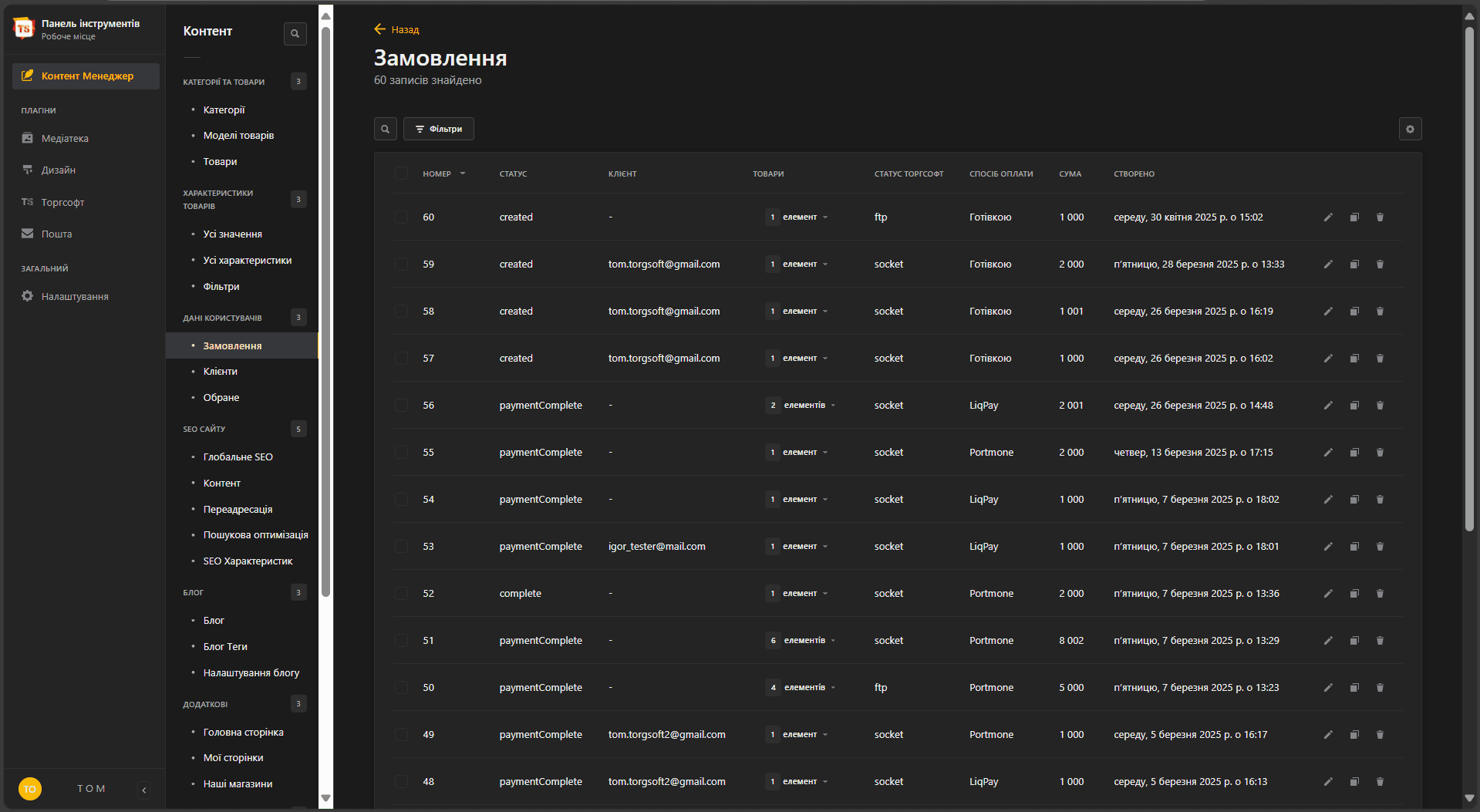Click the main page vertical scrollbar

pos(1469,279)
